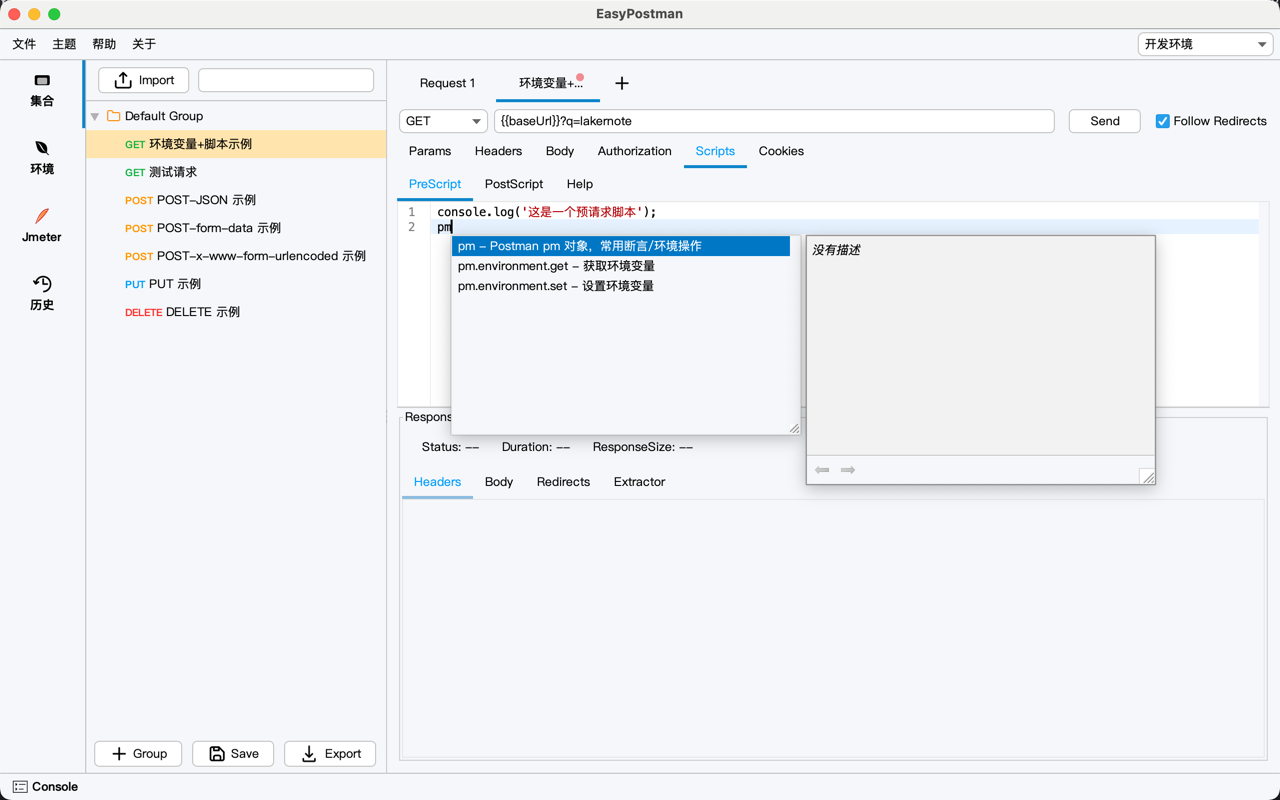1280x800 pixels.
Task: Click the Send button
Action: pyautogui.click(x=1105, y=121)
